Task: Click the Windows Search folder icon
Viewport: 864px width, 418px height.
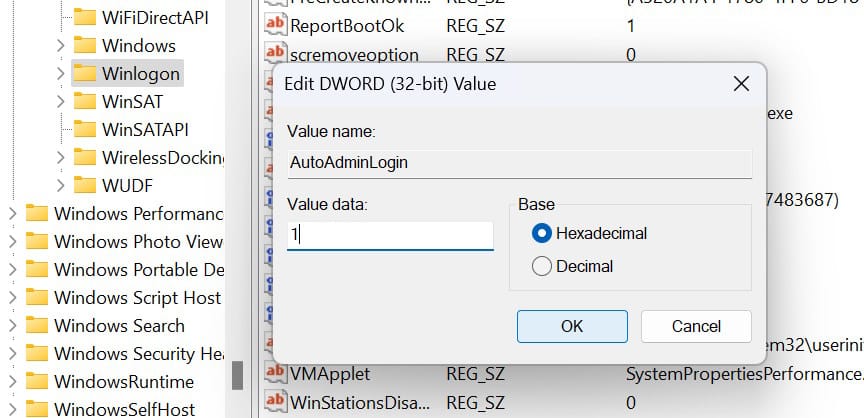Action: pyautogui.click(x=37, y=326)
